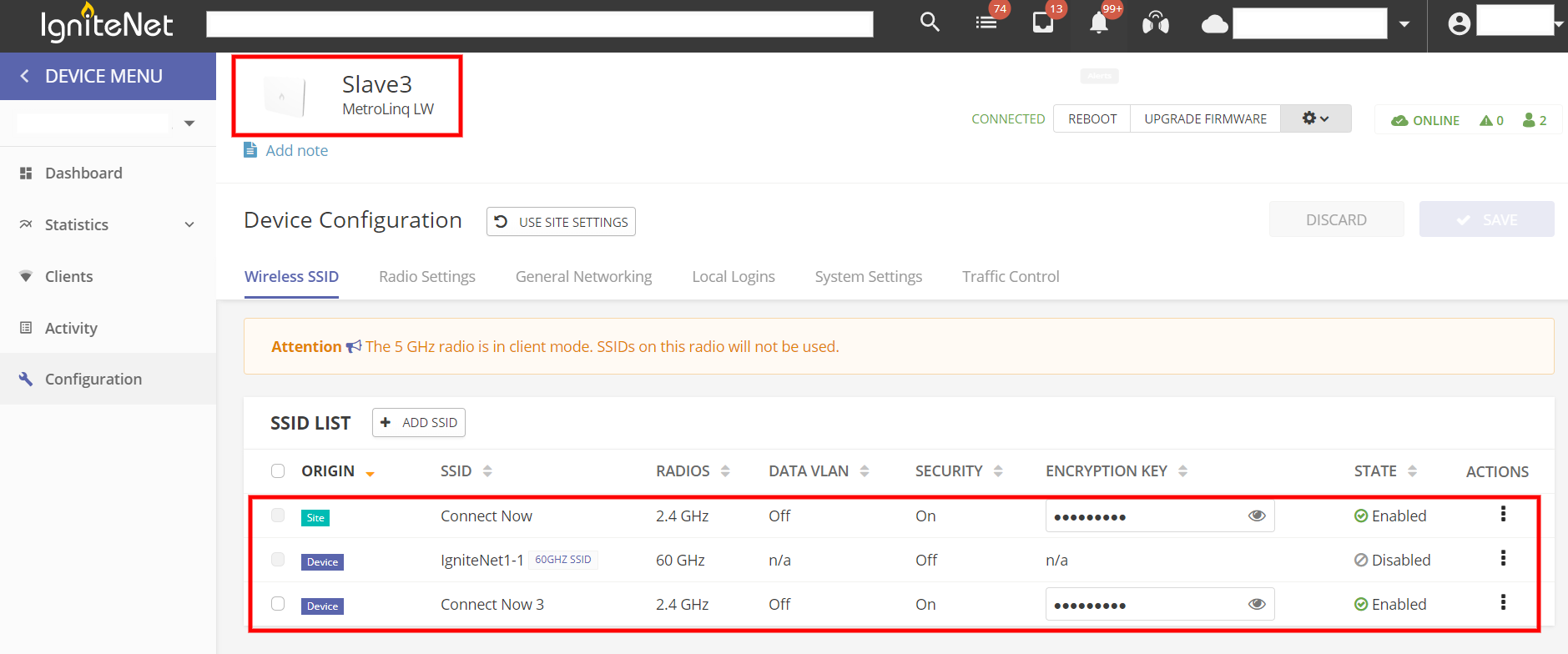This screenshot has width=1568, height=654.
Task: Discard configuration changes
Action: pos(1336,219)
